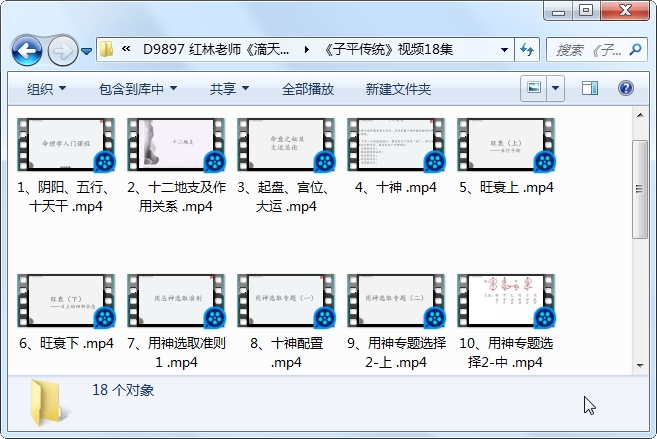
Task: Click the file name 2、十二地支及作用关系 .mp4
Action: (176, 196)
